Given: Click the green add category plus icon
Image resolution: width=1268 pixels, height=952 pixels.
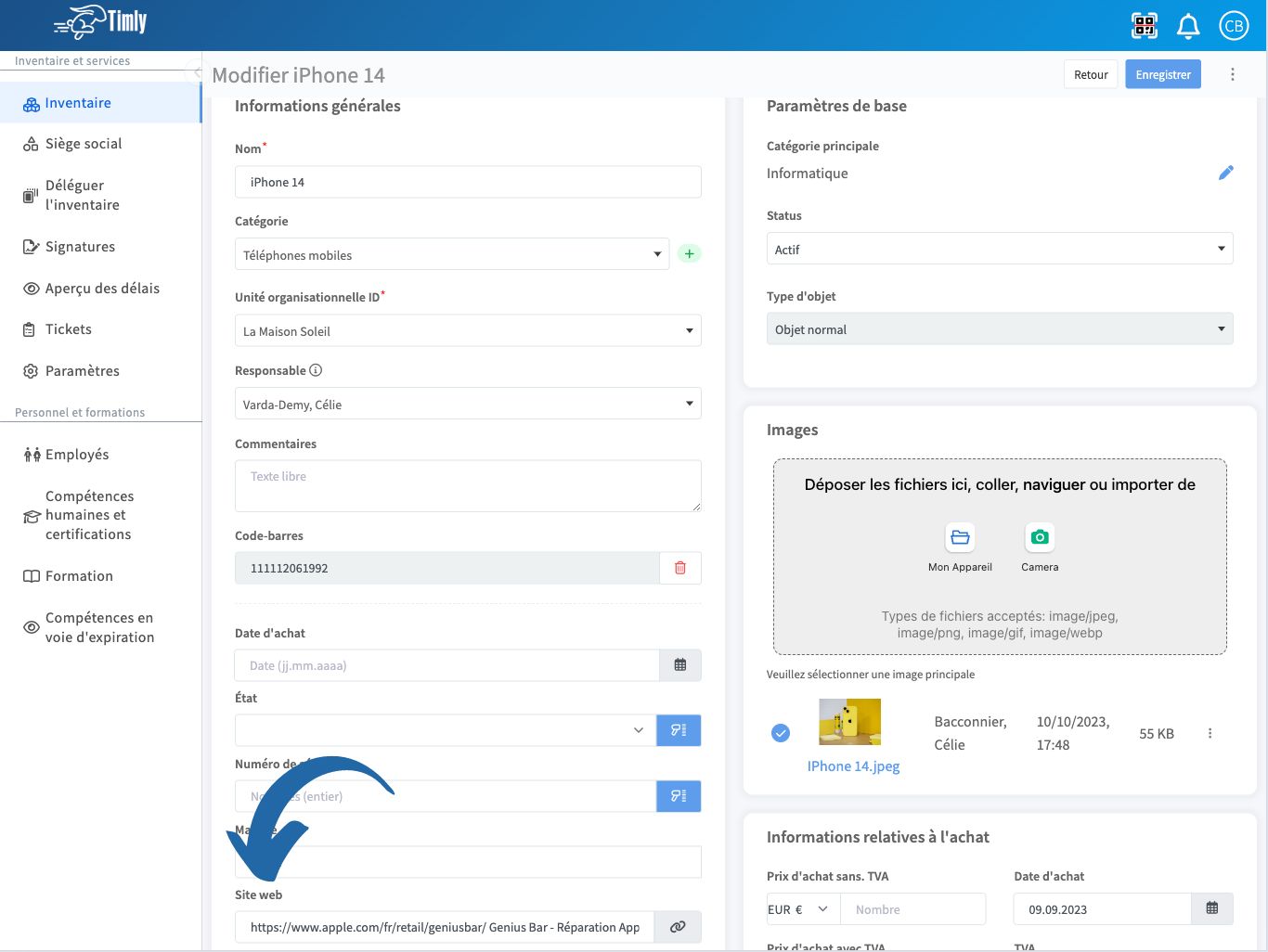Looking at the screenshot, I should pyautogui.click(x=689, y=254).
